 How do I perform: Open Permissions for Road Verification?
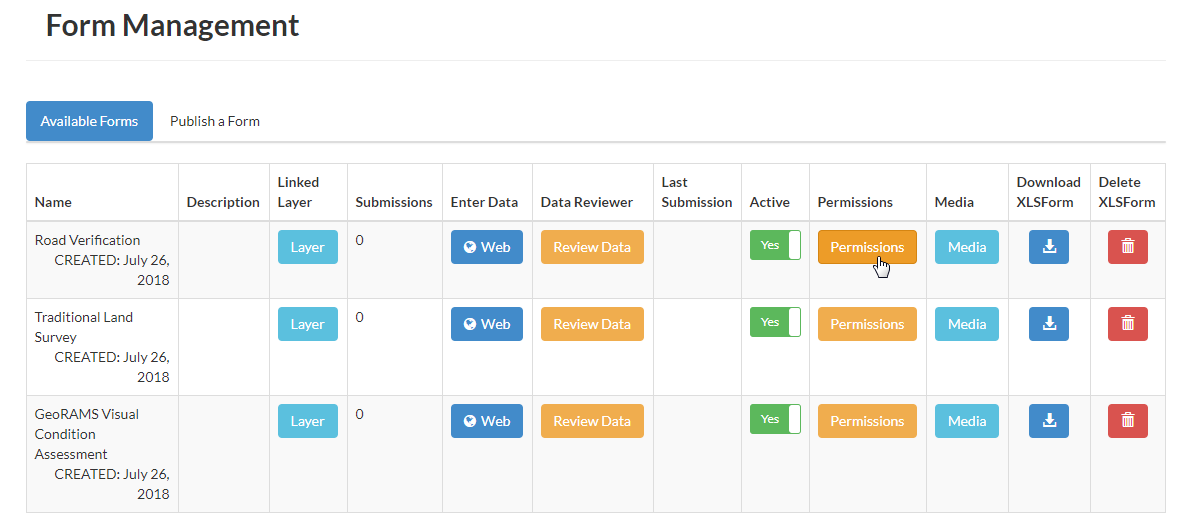tap(867, 247)
